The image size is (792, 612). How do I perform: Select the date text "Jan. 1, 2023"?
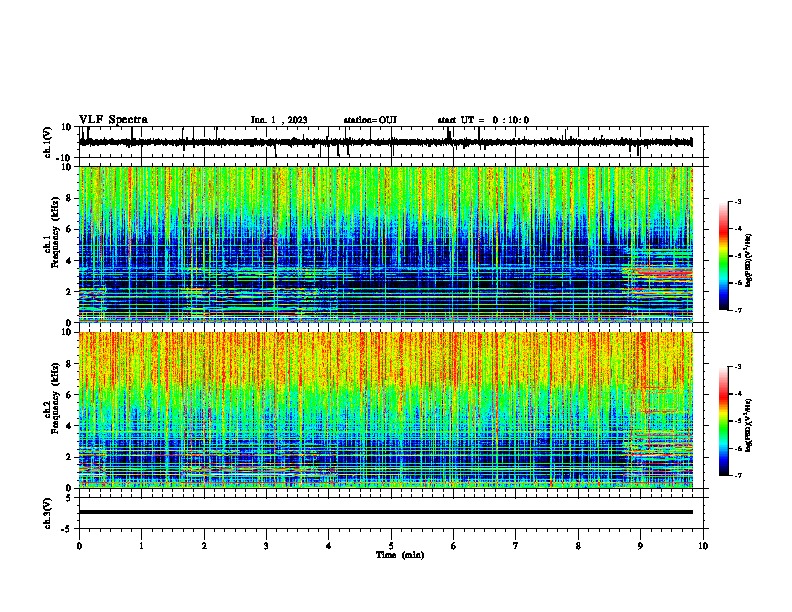click(x=279, y=120)
